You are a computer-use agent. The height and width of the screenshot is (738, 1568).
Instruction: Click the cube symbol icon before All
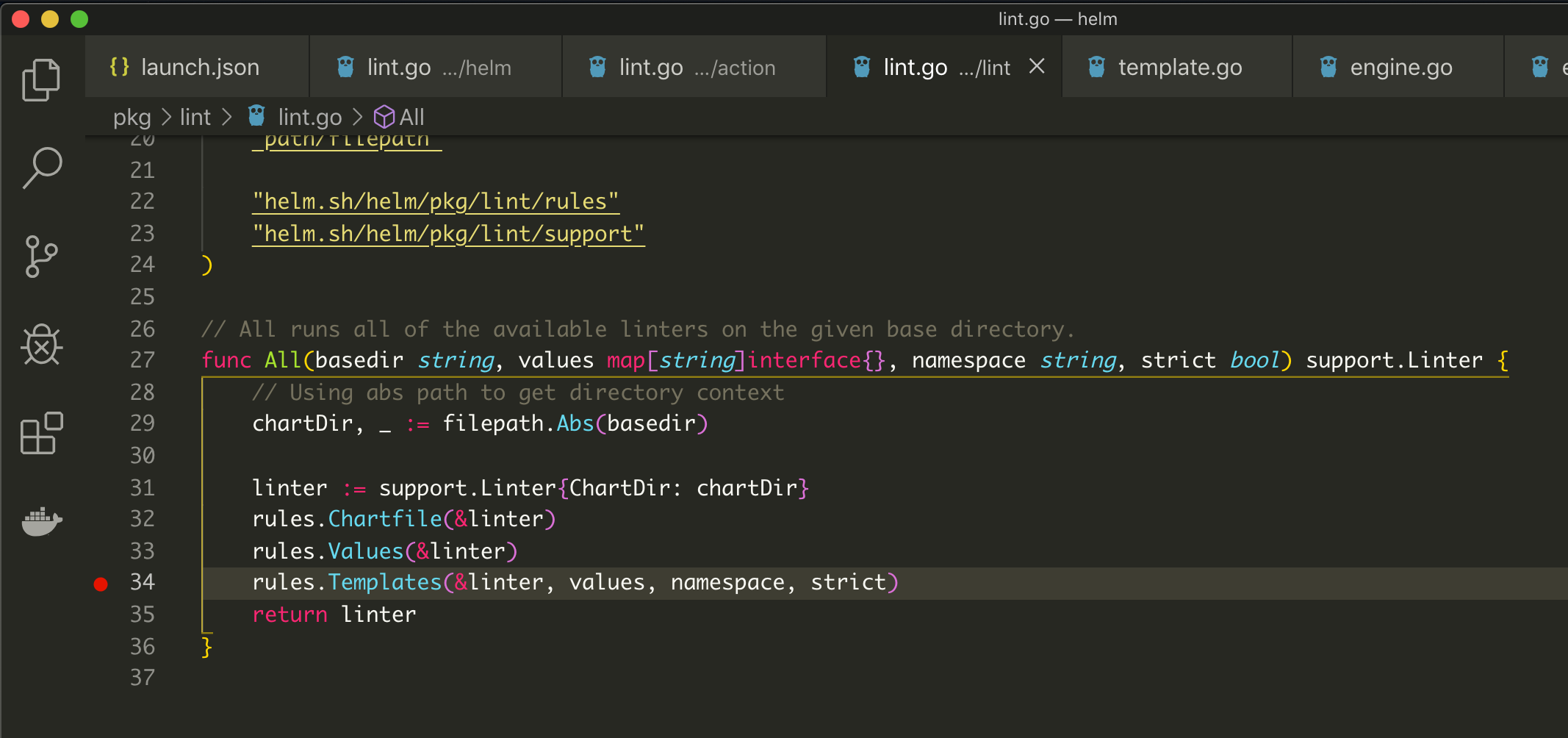(x=384, y=117)
